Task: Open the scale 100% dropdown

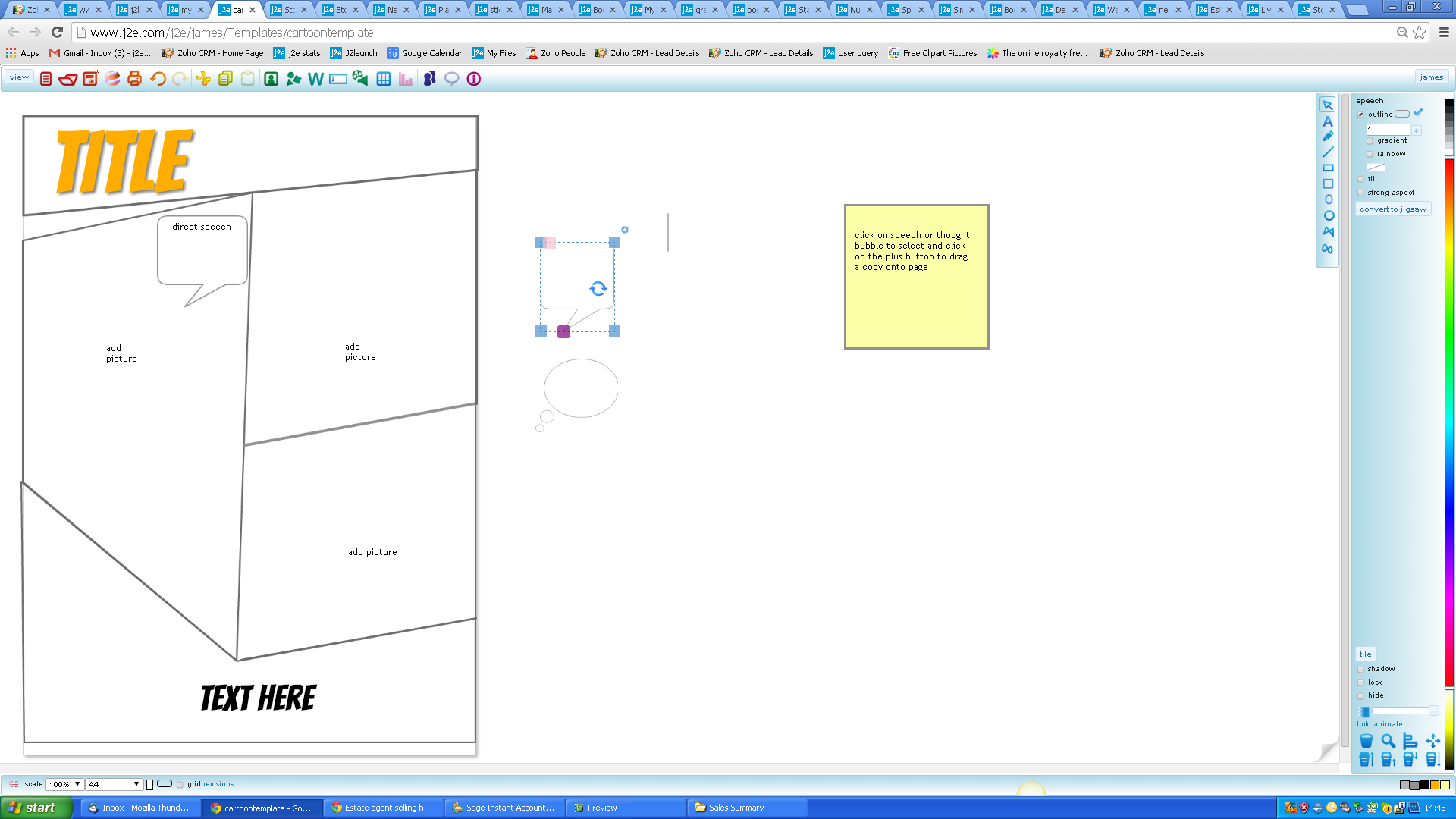Action: coord(64,785)
